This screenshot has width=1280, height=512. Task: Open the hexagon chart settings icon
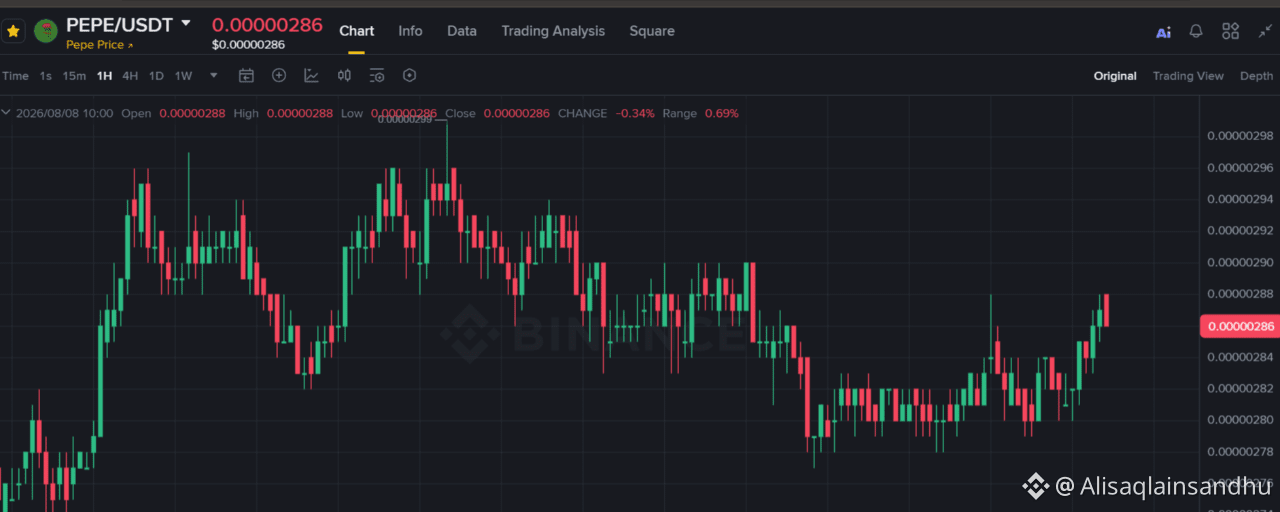[x=409, y=76]
